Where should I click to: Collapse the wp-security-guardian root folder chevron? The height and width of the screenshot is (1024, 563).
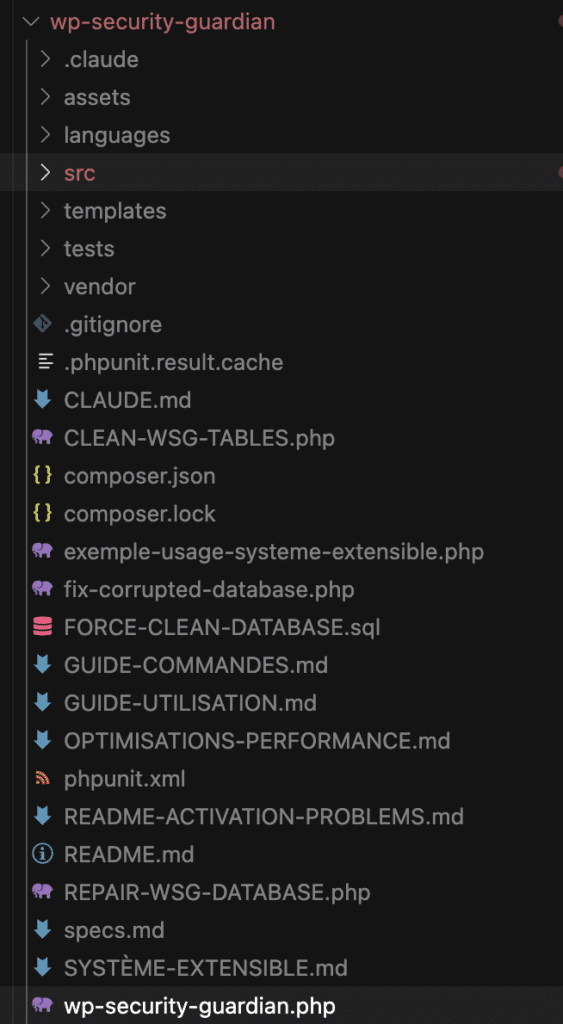pyautogui.click(x=30, y=22)
